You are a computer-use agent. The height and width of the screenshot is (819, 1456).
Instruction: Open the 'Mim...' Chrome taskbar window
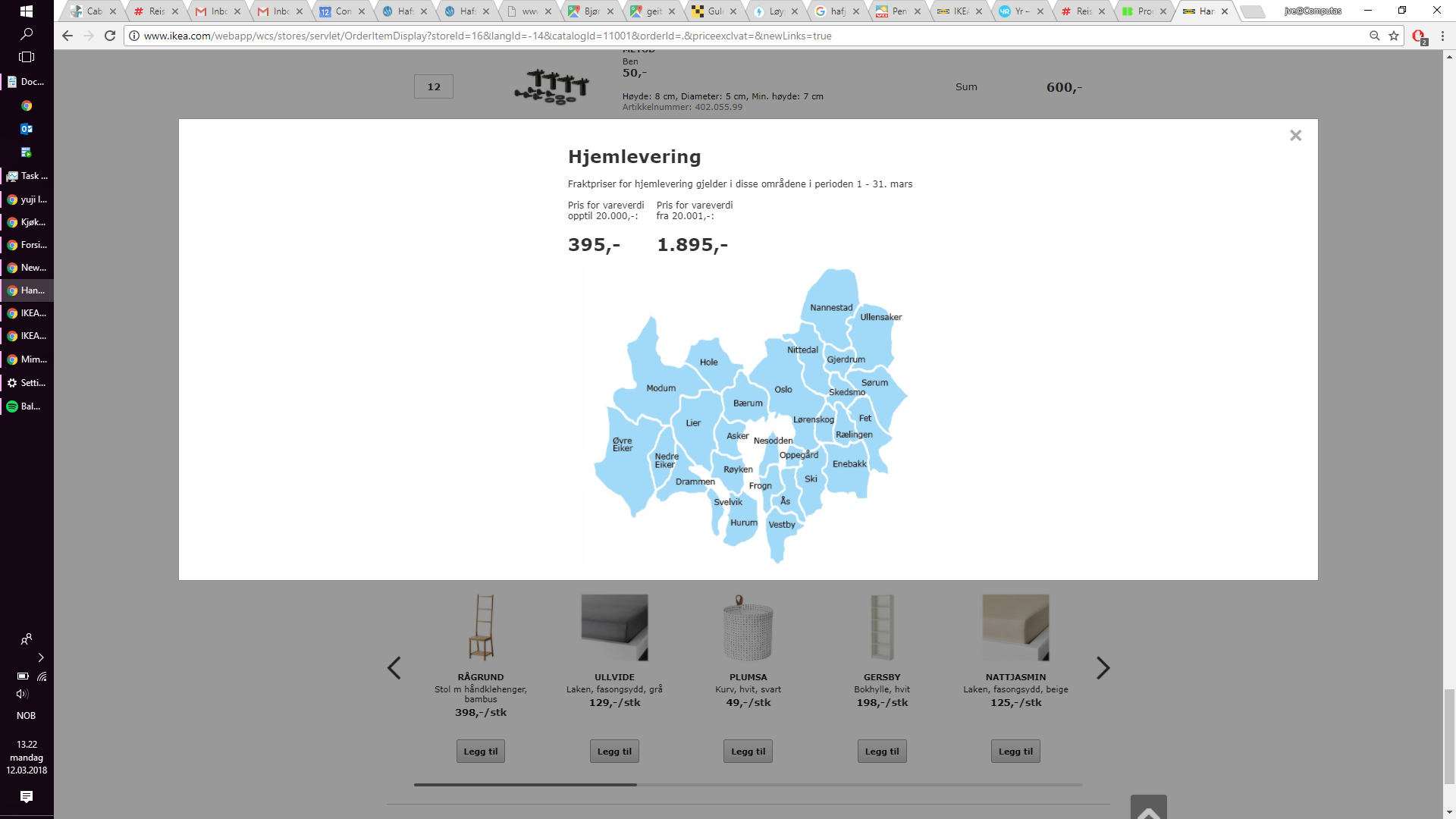point(27,359)
